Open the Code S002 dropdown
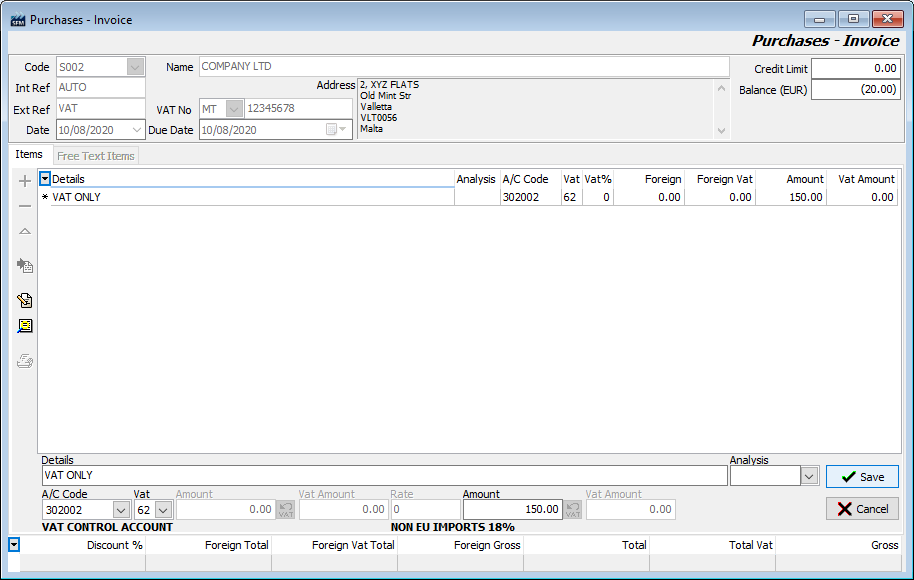This screenshot has height=580, width=914. [135, 67]
